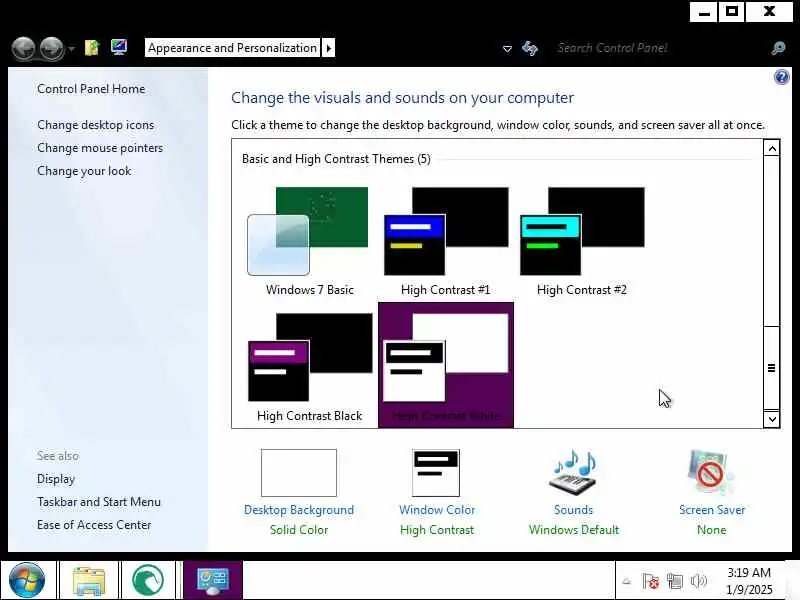This screenshot has width=800, height=600.
Task: Click the magnifier search icon
Action: (x=778, y=48)
